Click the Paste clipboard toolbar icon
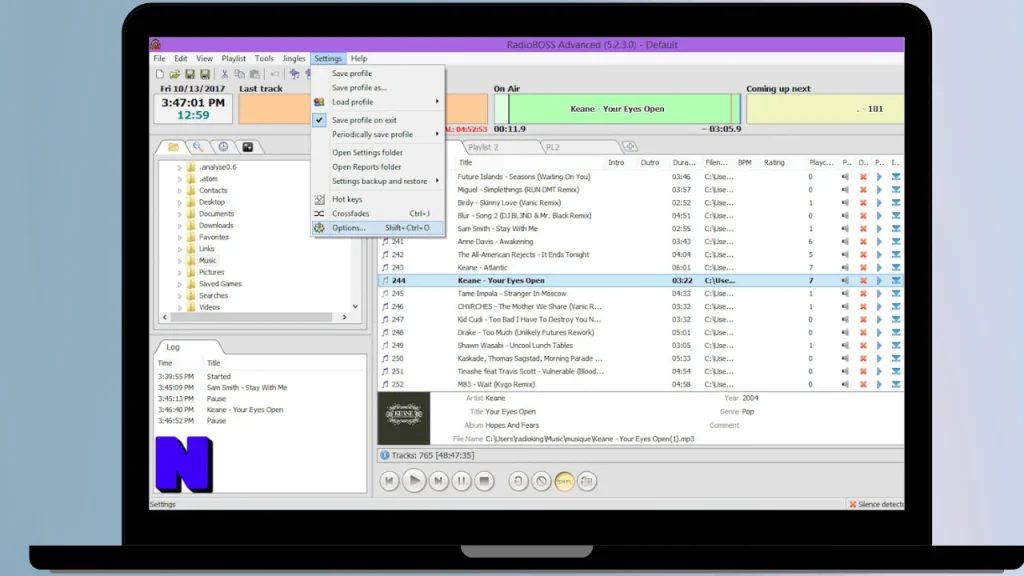 pyautogui.click(x=255, y=74)
